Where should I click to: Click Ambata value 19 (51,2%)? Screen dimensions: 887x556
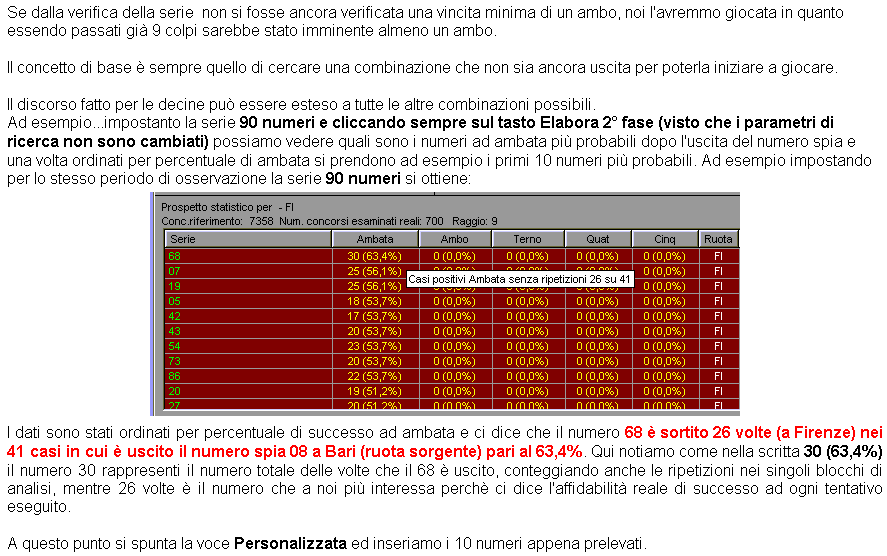click(374, 391)
